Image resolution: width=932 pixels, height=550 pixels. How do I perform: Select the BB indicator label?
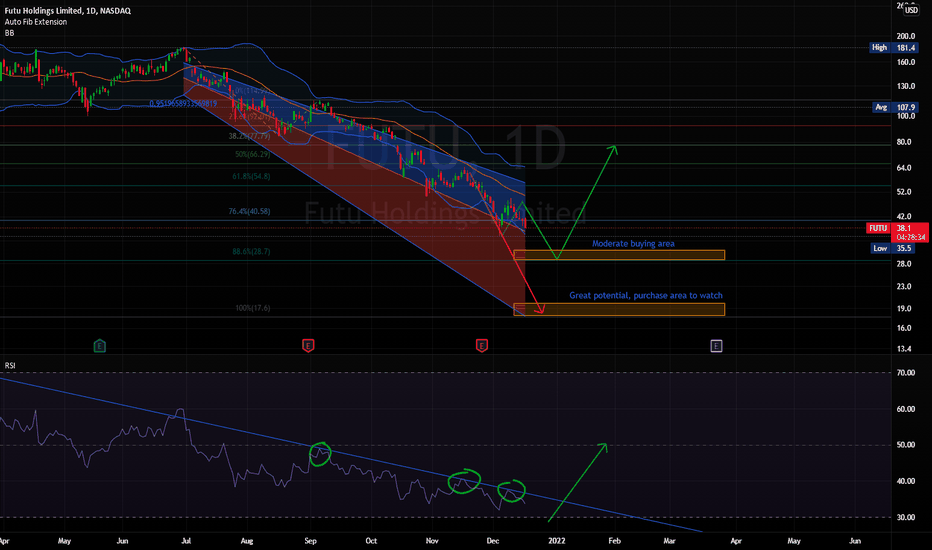pyautogui.click(x=10, y=33)
